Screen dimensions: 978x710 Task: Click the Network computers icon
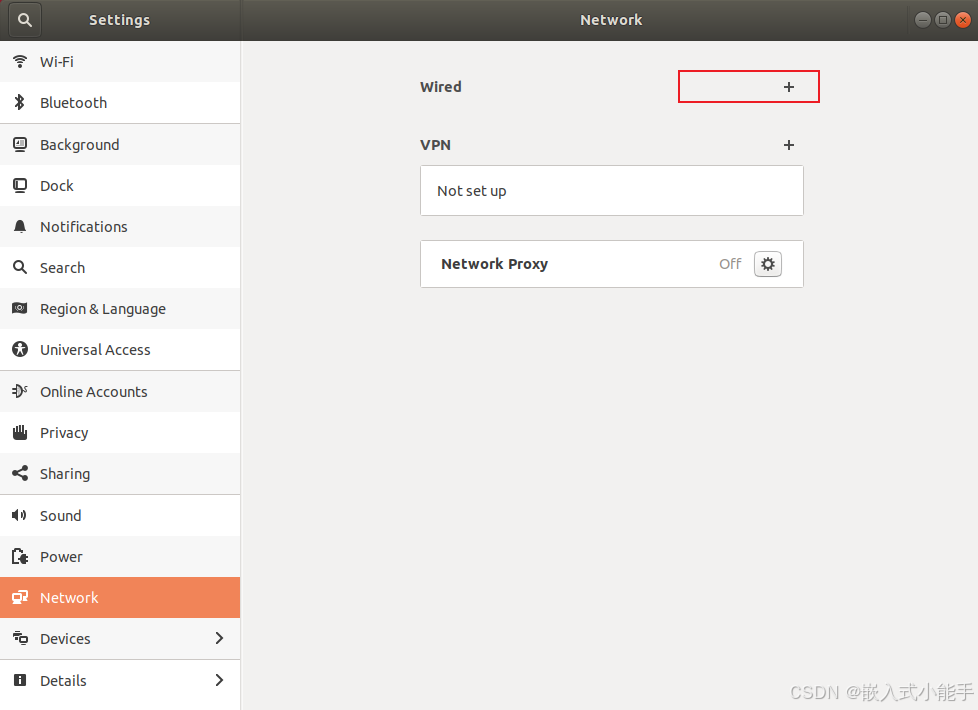(20, 598)
